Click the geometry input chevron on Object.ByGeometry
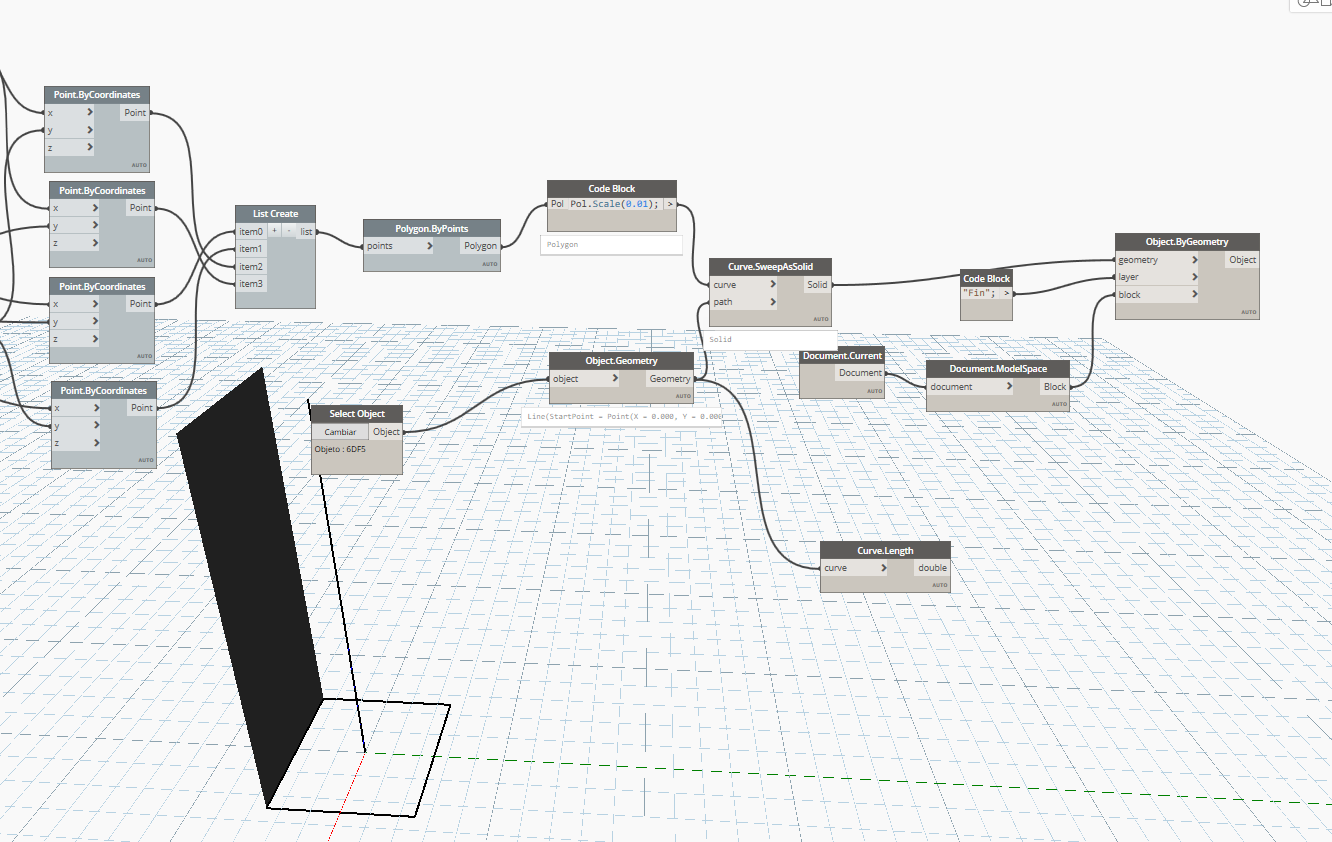 [x=1193, y=260]
